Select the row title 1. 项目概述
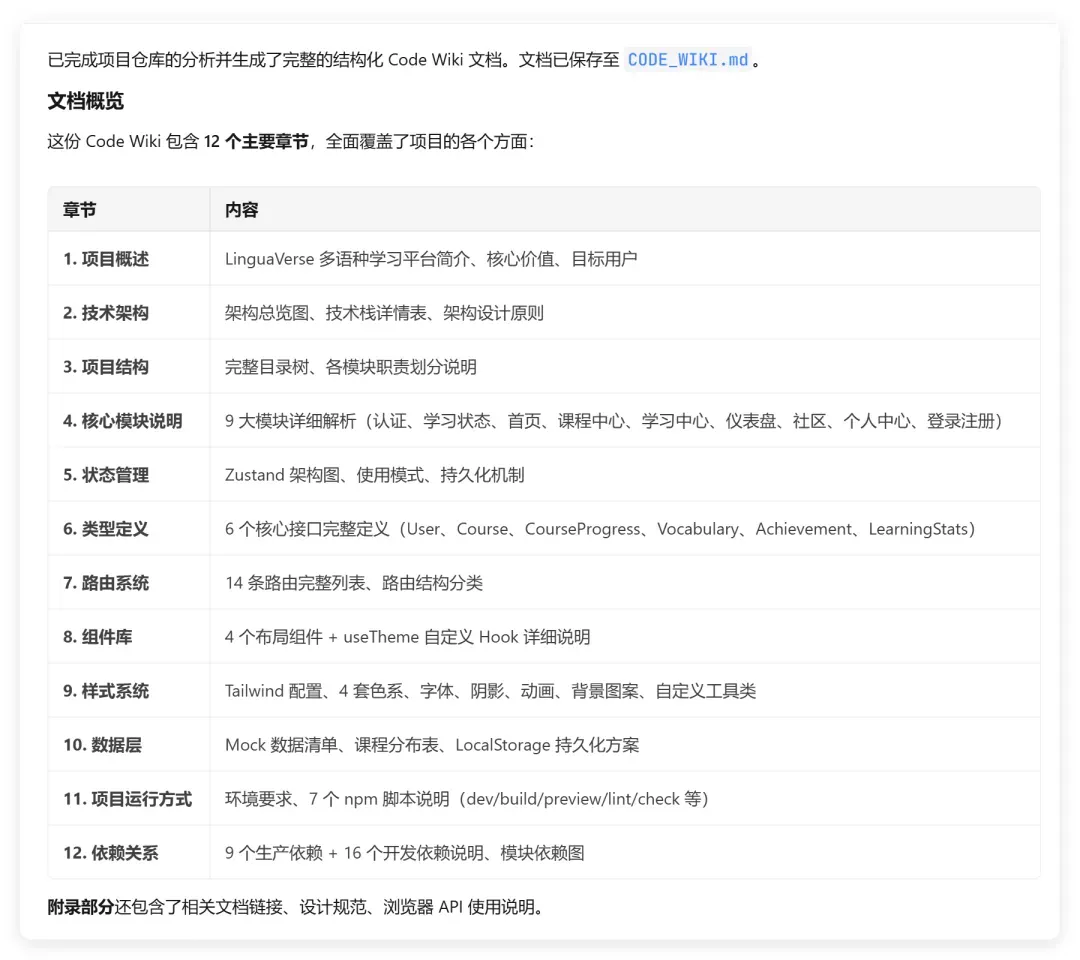The width and height of the screenshot is (1080, 960). [x=106, y=259]
